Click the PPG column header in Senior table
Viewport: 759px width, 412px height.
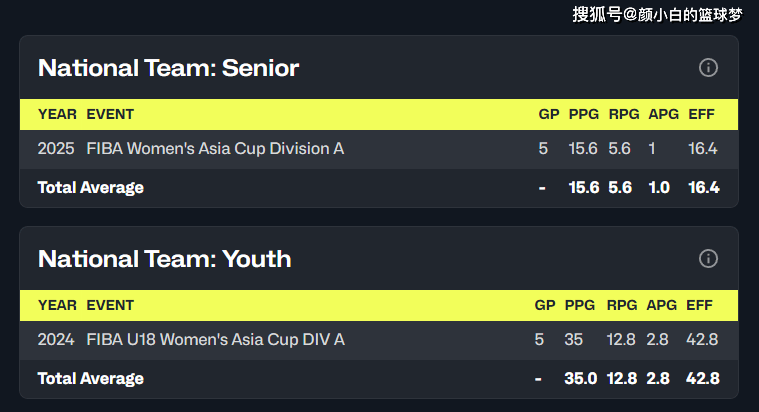click(x=583, y=114)
